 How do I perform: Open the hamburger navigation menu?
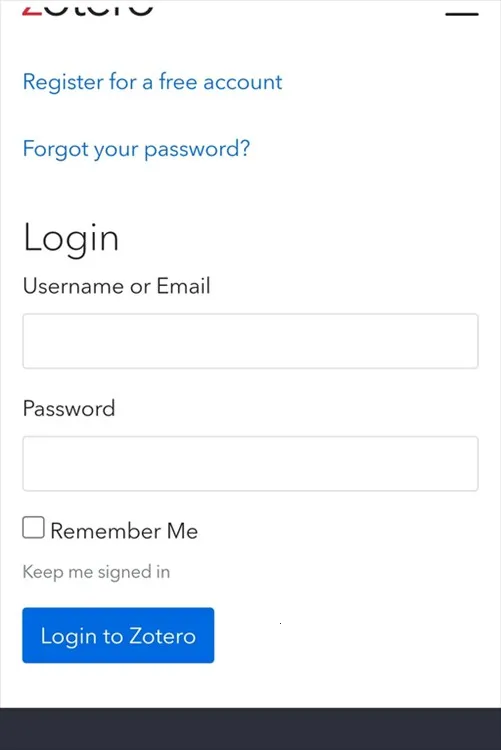462,13
